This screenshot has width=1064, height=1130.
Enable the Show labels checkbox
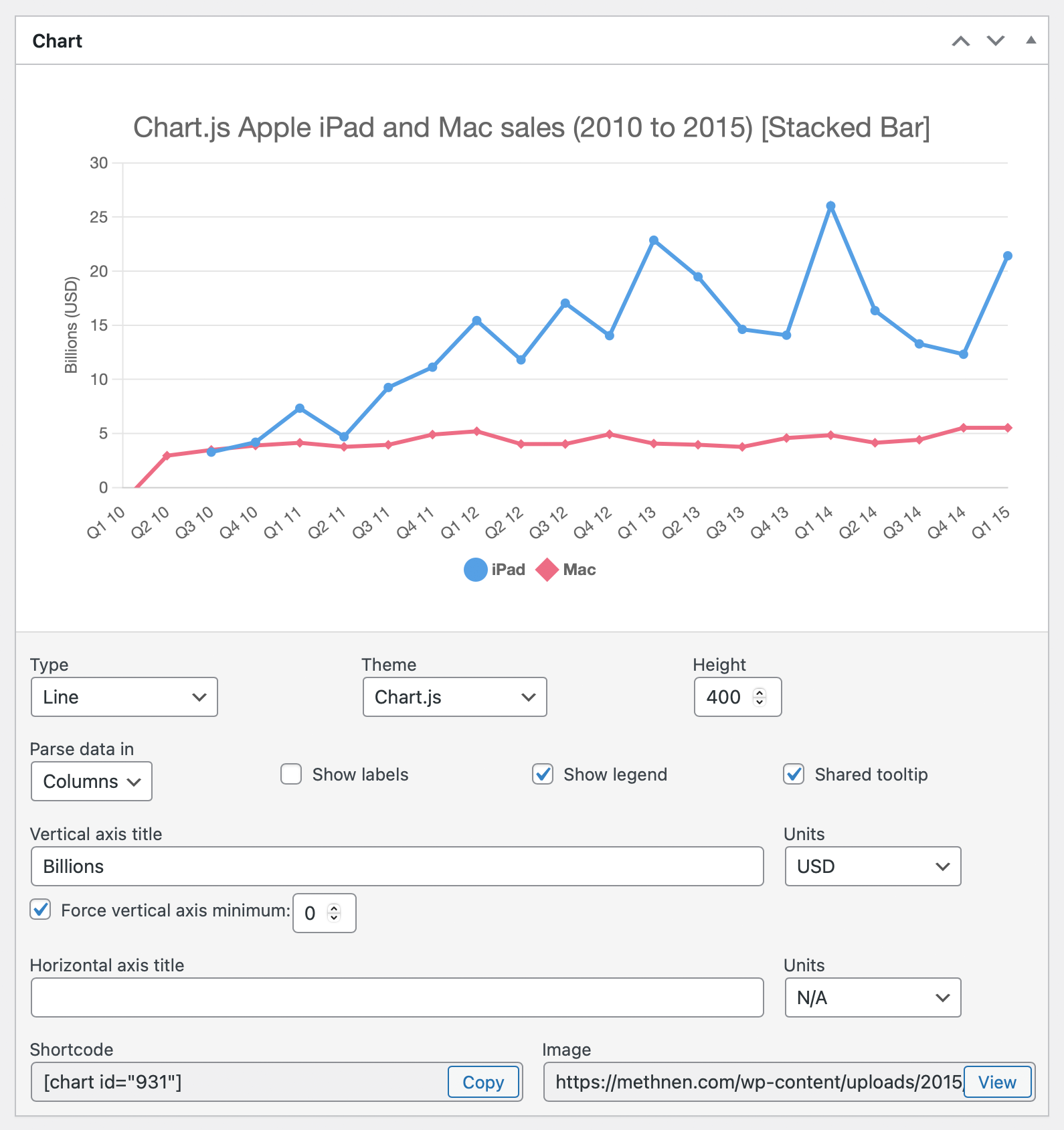coord(291,775)
